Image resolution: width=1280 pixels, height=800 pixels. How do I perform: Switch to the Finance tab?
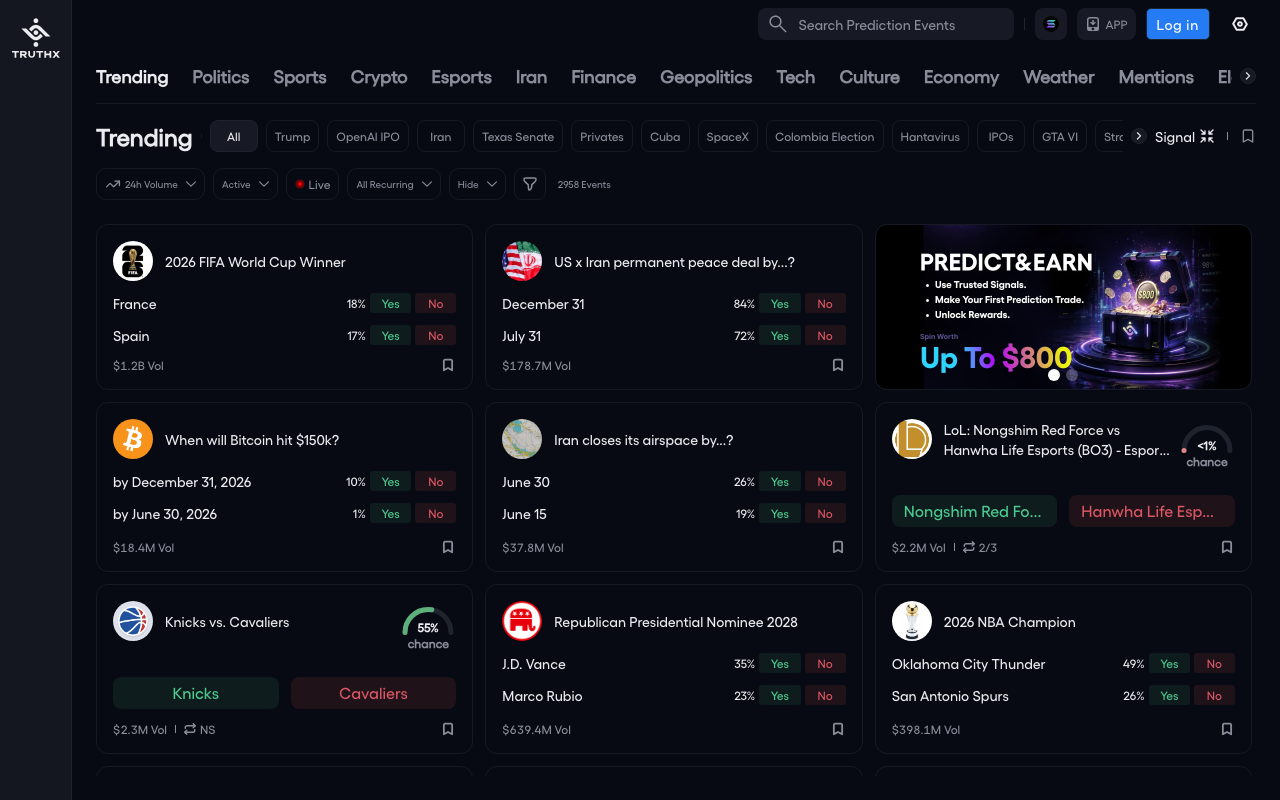604,77
